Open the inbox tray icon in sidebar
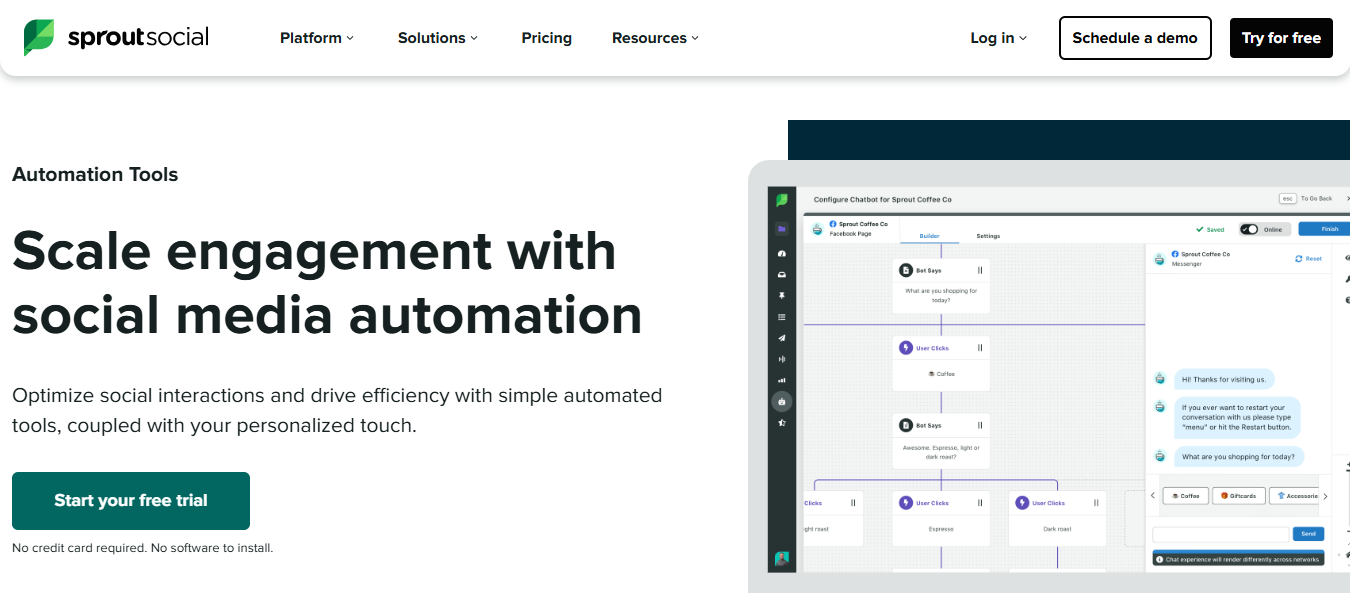Image resolution: width=1350 pixels, height=593 pixels. click(782, 275)
